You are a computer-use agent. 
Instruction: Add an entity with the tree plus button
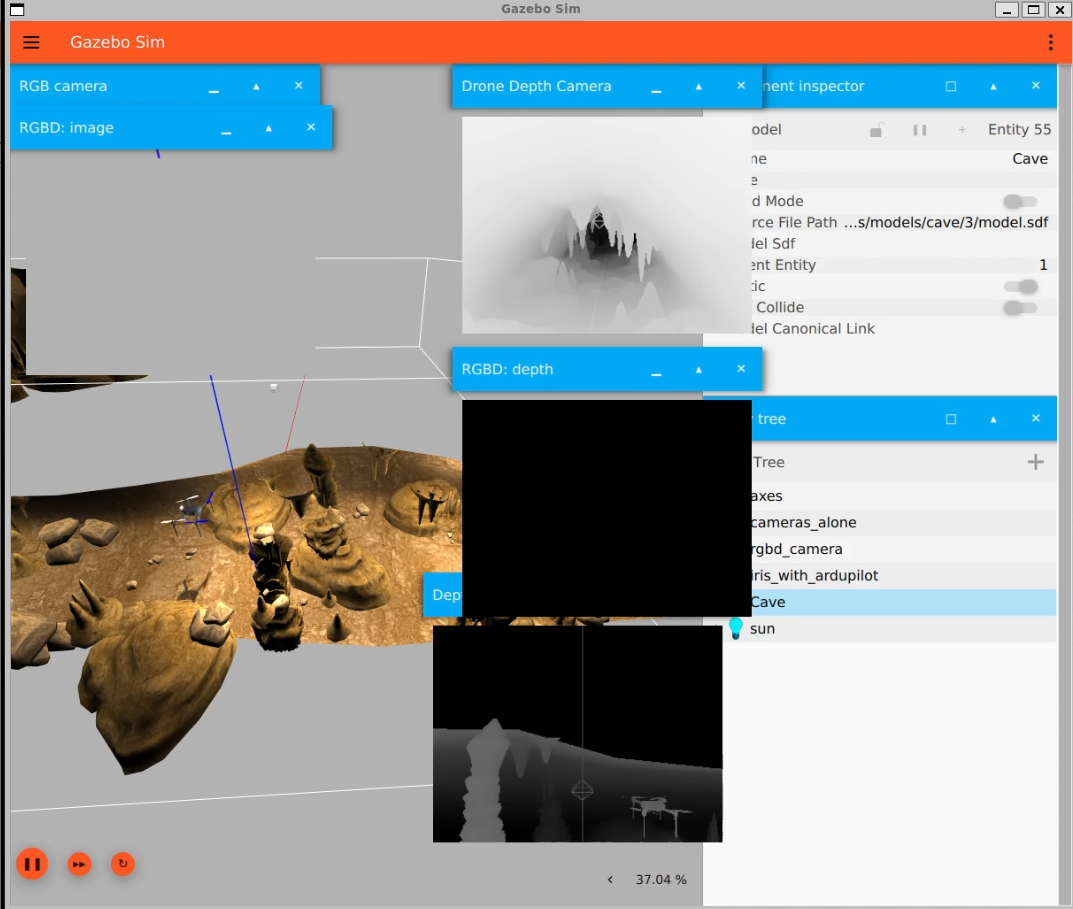(x=1035, y=462)
